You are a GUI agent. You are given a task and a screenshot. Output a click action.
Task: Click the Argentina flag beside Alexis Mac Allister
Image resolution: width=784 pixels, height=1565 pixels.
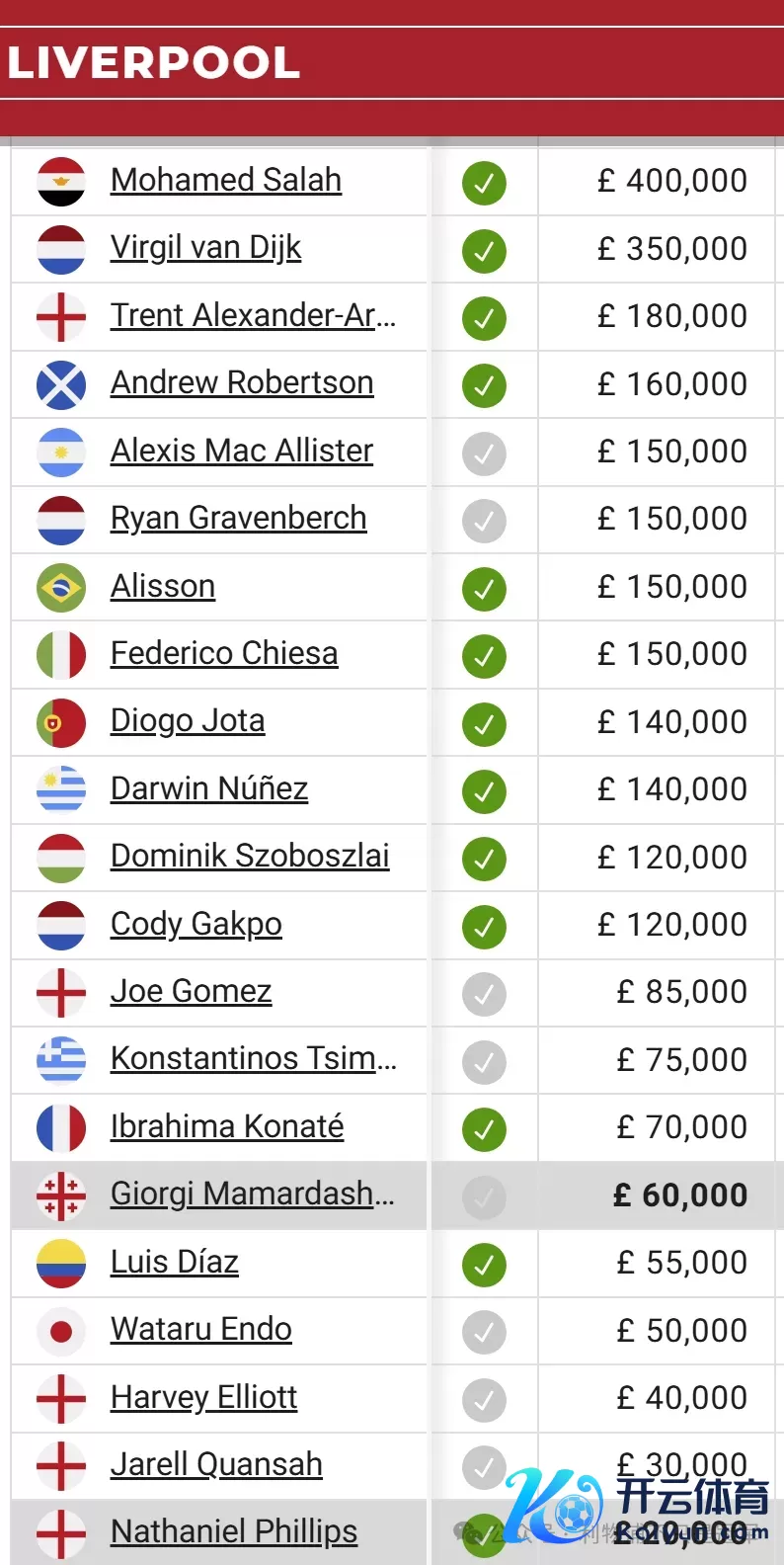[60, 453]
